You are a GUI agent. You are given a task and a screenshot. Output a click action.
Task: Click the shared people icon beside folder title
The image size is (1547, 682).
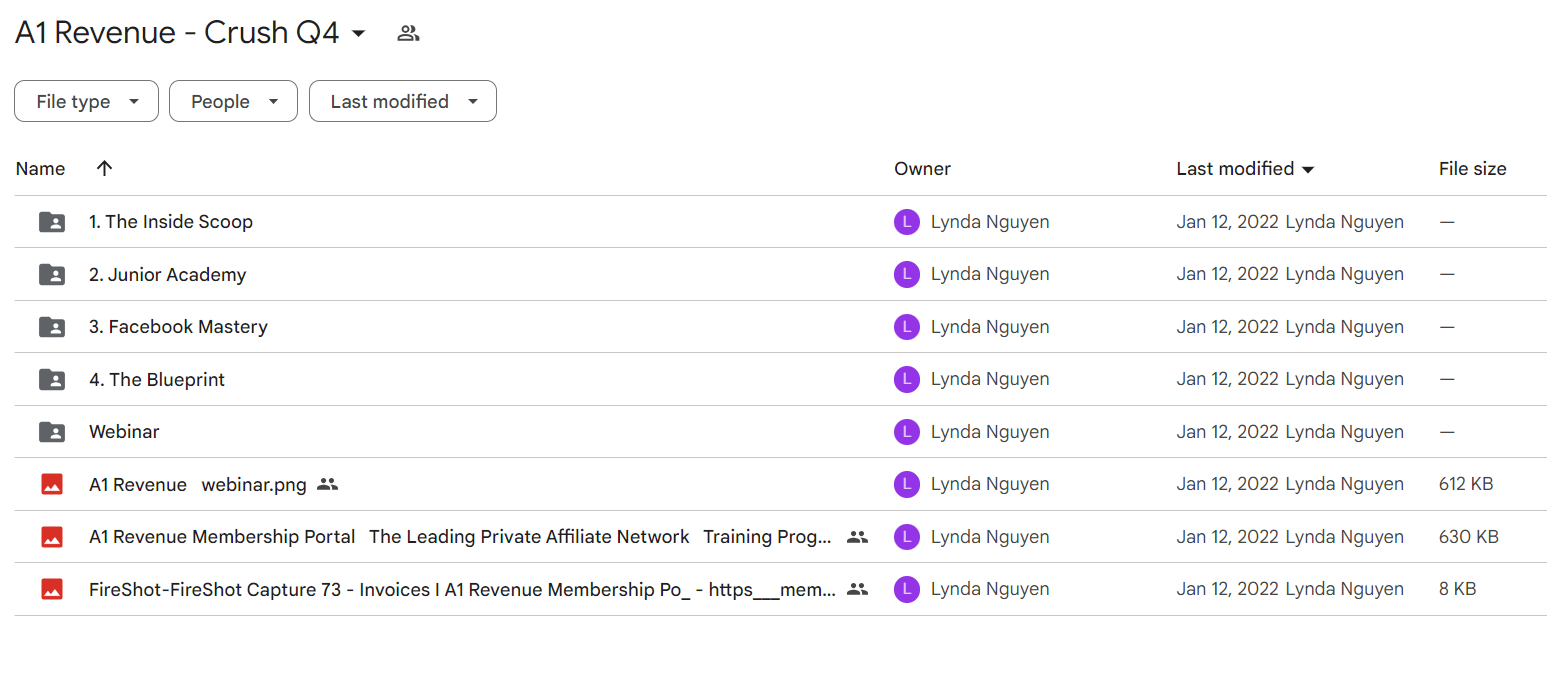[x=408, y=33]
